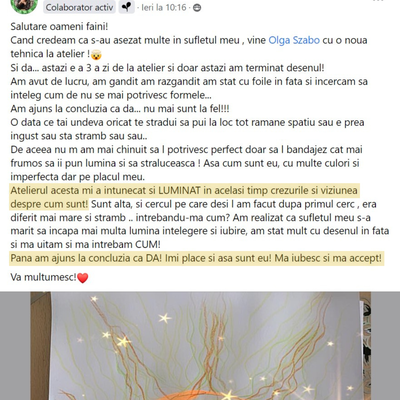Viewport: 400px width, 400px height.
Task: Open the attached drawing photo
Action: 201,346
